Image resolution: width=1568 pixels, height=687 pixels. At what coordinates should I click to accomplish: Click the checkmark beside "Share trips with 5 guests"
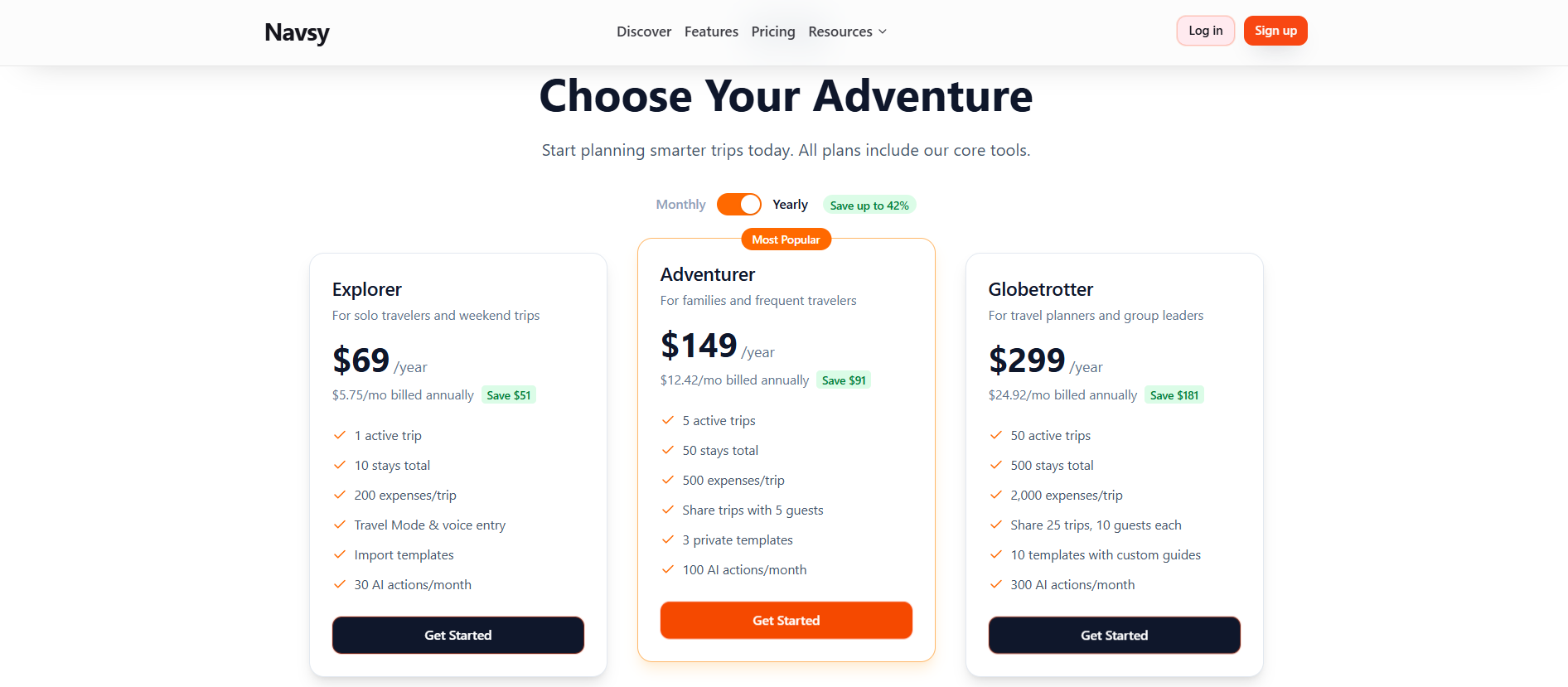(x=668, y=510)
